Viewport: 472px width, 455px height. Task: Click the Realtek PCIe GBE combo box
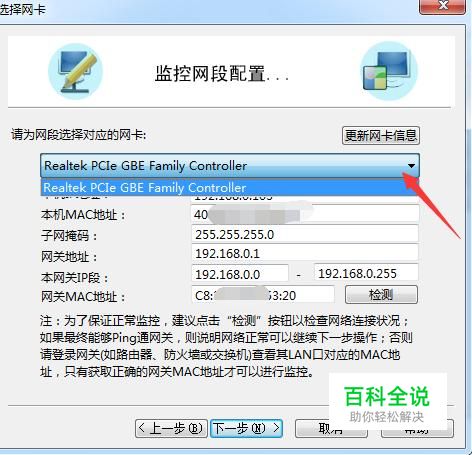230,166
